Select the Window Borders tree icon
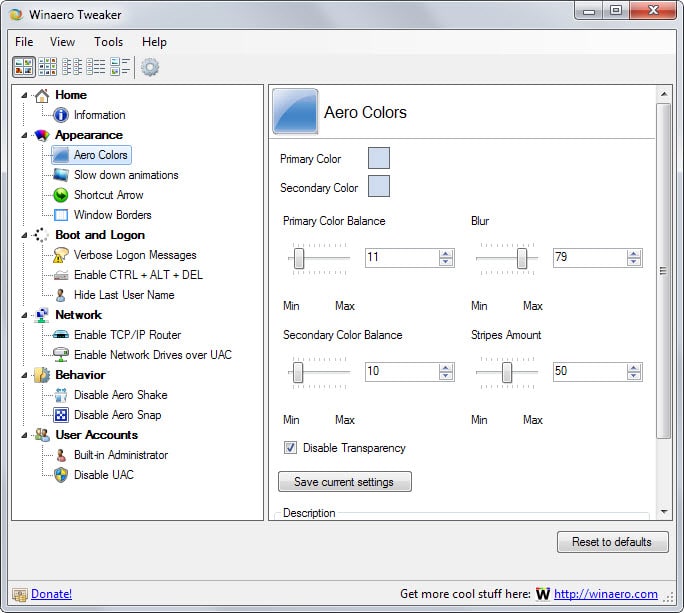 pos(61,215)
